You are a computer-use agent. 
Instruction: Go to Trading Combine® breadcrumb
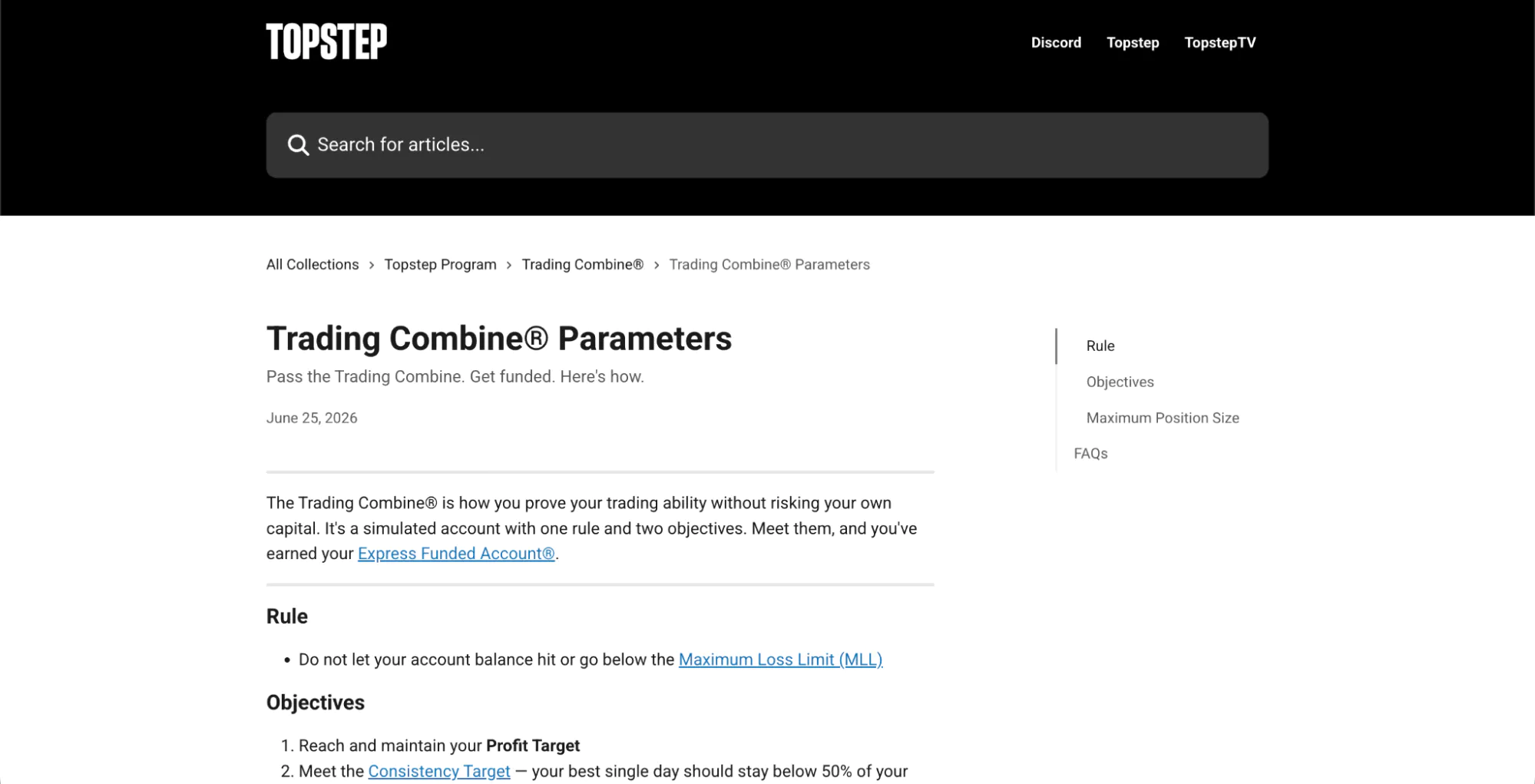click(583, 264)
